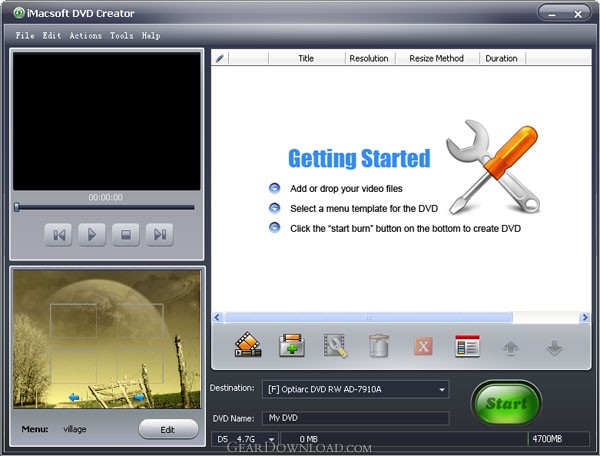The width and height of the screenshot is (600, 456).
Task: Stop the preview playback
Action: point(126,235)
